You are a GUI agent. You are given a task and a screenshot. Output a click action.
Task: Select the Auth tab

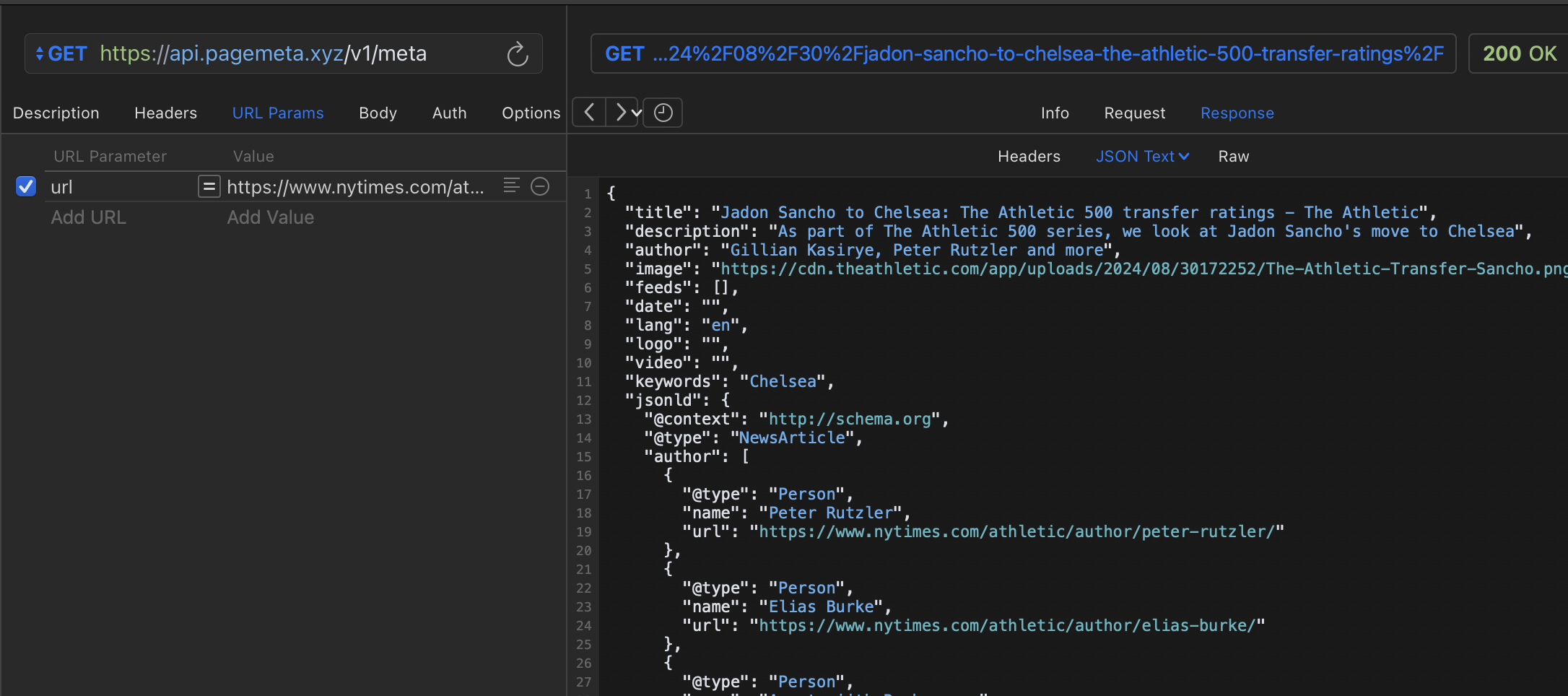[x=449, y=113]
